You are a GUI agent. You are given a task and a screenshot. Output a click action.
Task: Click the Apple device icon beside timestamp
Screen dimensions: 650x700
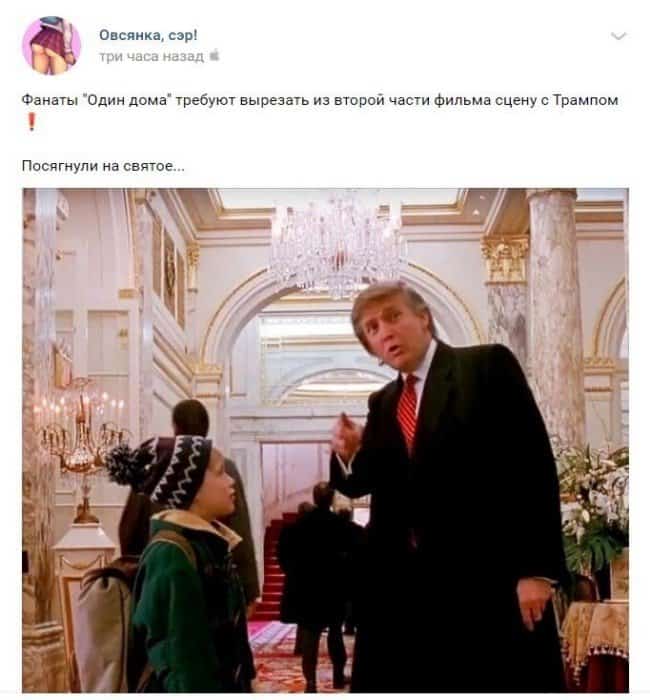pyautogui.click(x=214, y=55)
